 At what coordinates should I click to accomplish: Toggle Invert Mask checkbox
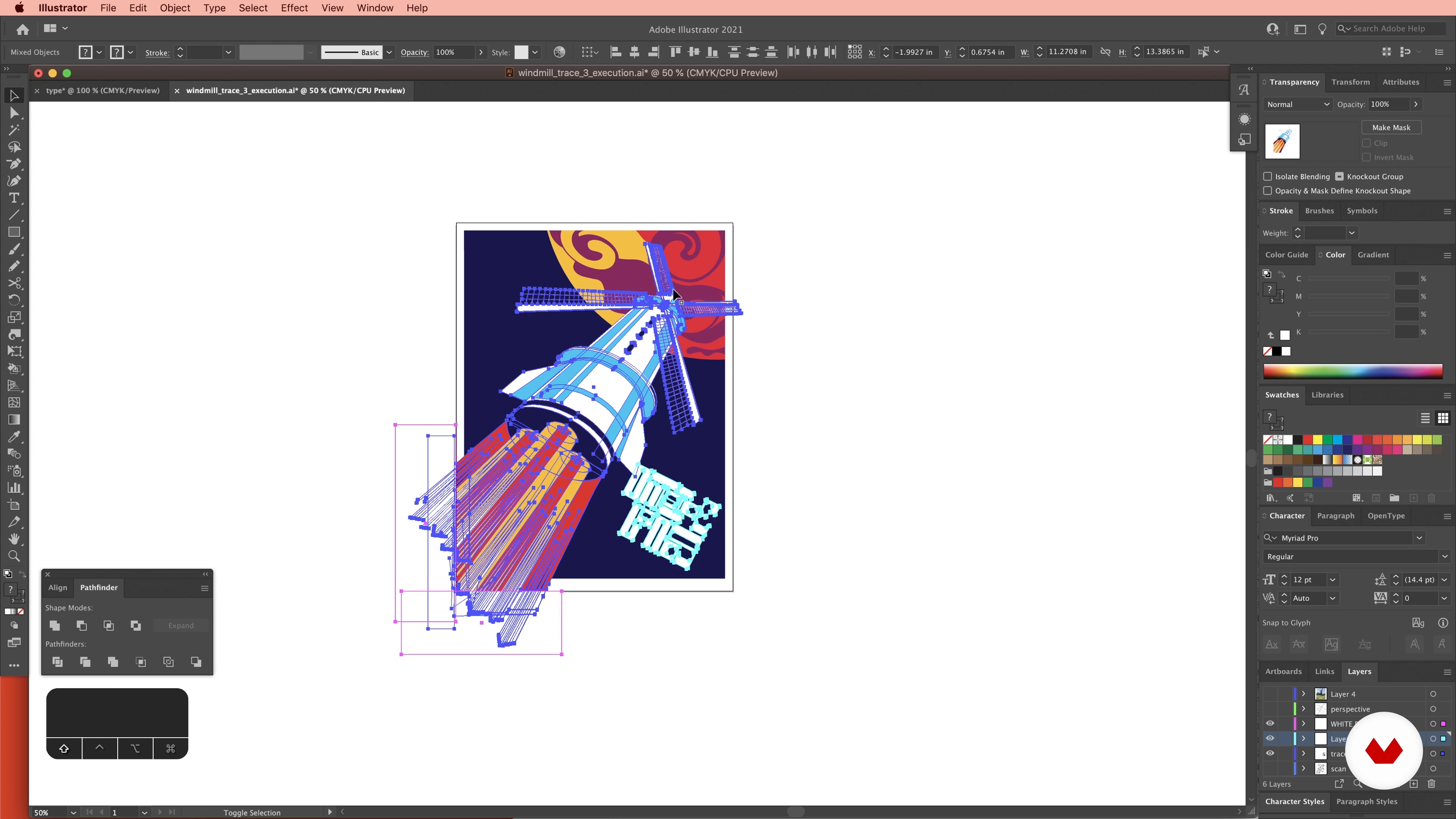coord(1367,157)
